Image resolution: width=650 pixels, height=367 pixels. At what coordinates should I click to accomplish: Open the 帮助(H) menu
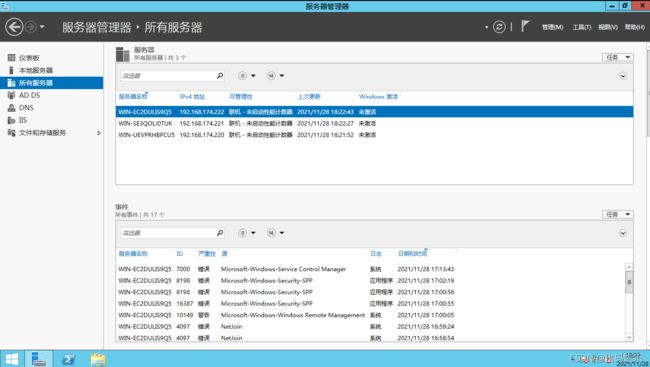coord(635,27)
